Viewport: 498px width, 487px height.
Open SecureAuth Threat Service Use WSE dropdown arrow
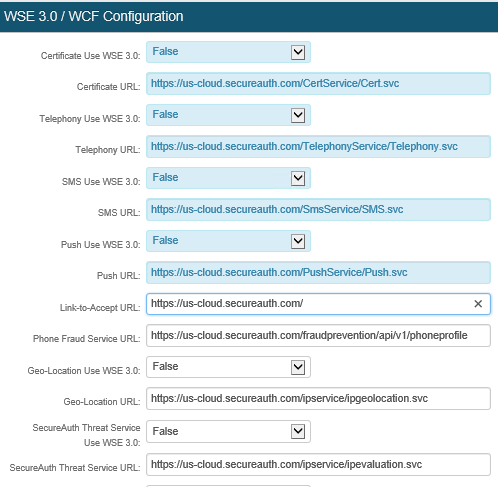(298, 432)
